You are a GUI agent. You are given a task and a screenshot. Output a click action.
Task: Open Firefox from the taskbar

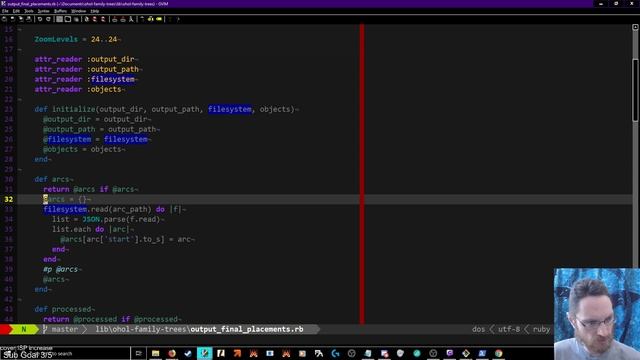tap(172, 353)
